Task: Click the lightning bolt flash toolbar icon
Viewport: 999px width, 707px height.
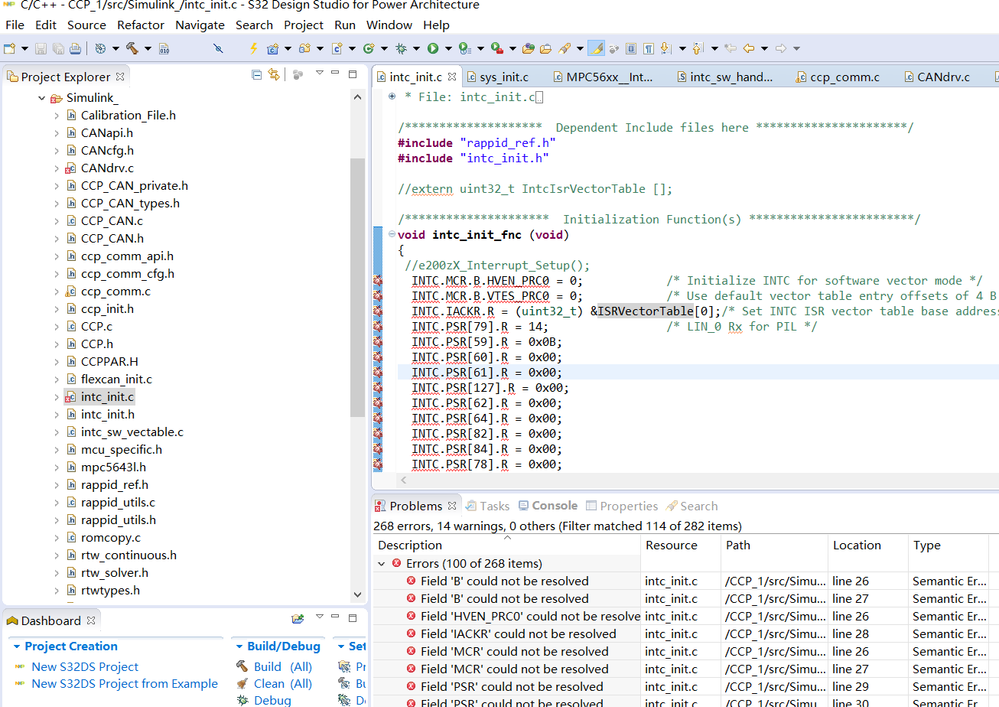Action: click(253, 48)
